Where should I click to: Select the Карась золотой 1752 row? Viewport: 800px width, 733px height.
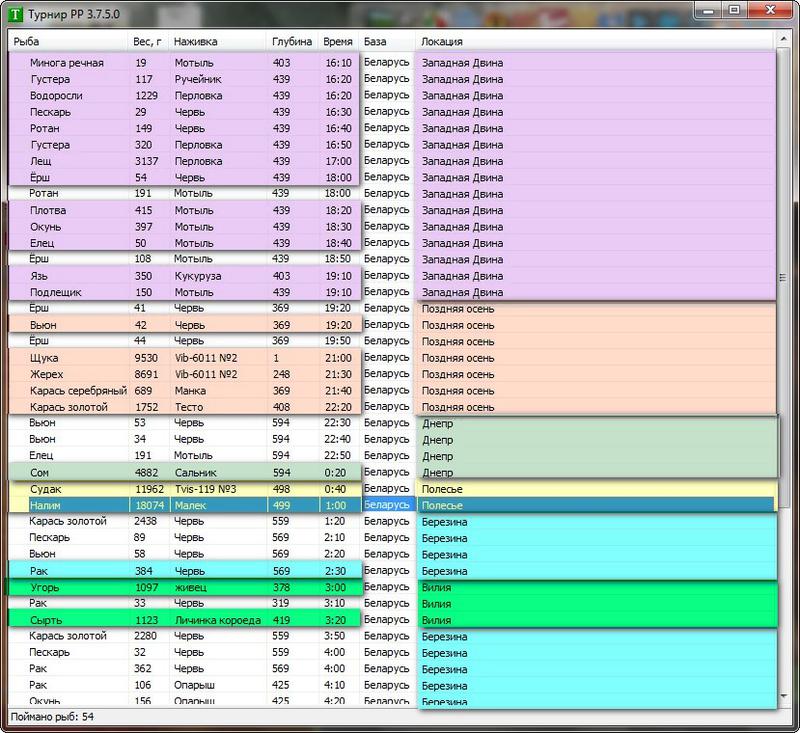pos(392,407)
